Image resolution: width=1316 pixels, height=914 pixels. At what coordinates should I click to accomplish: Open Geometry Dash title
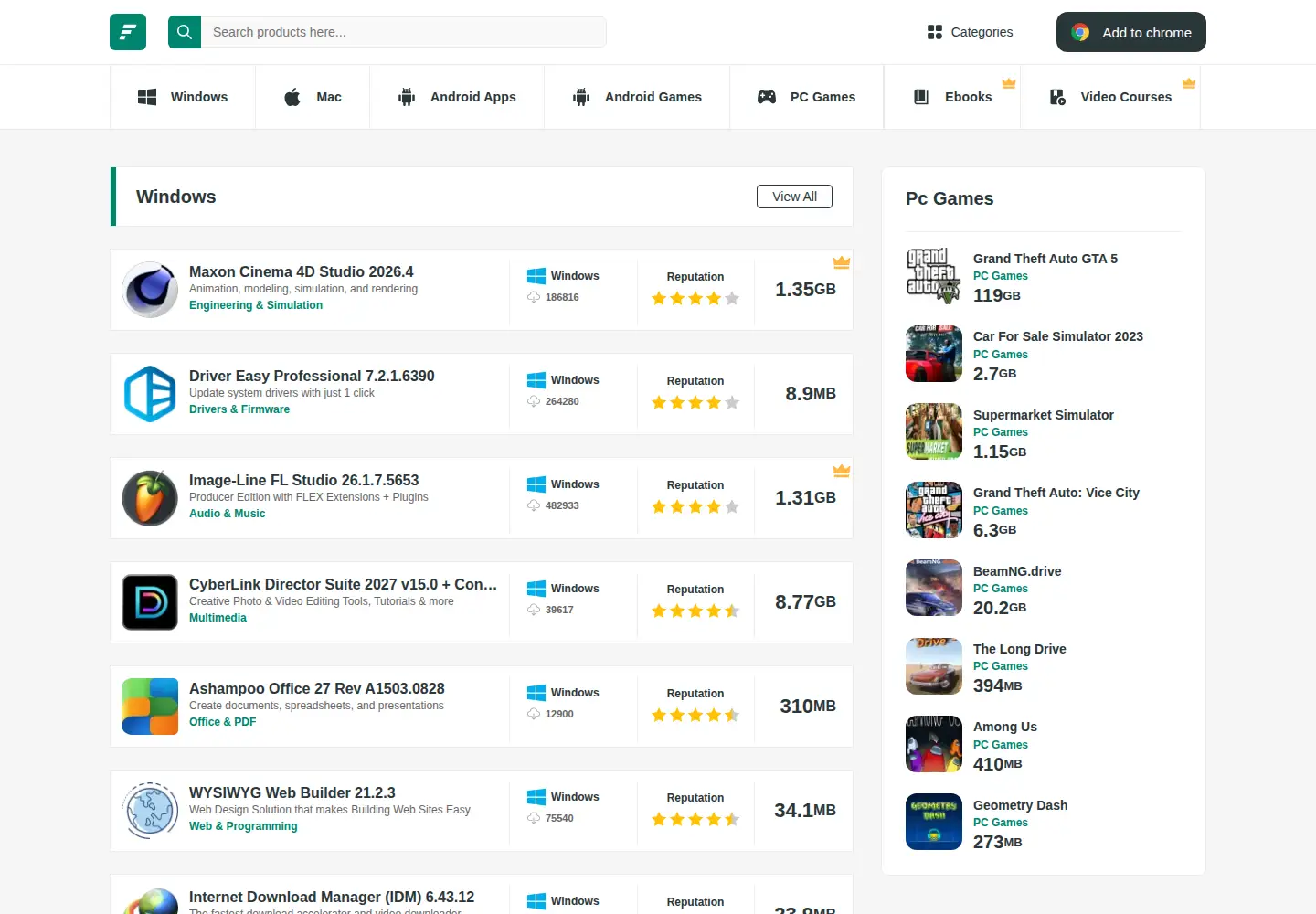pyautogui.click(x=1020, y=805)
